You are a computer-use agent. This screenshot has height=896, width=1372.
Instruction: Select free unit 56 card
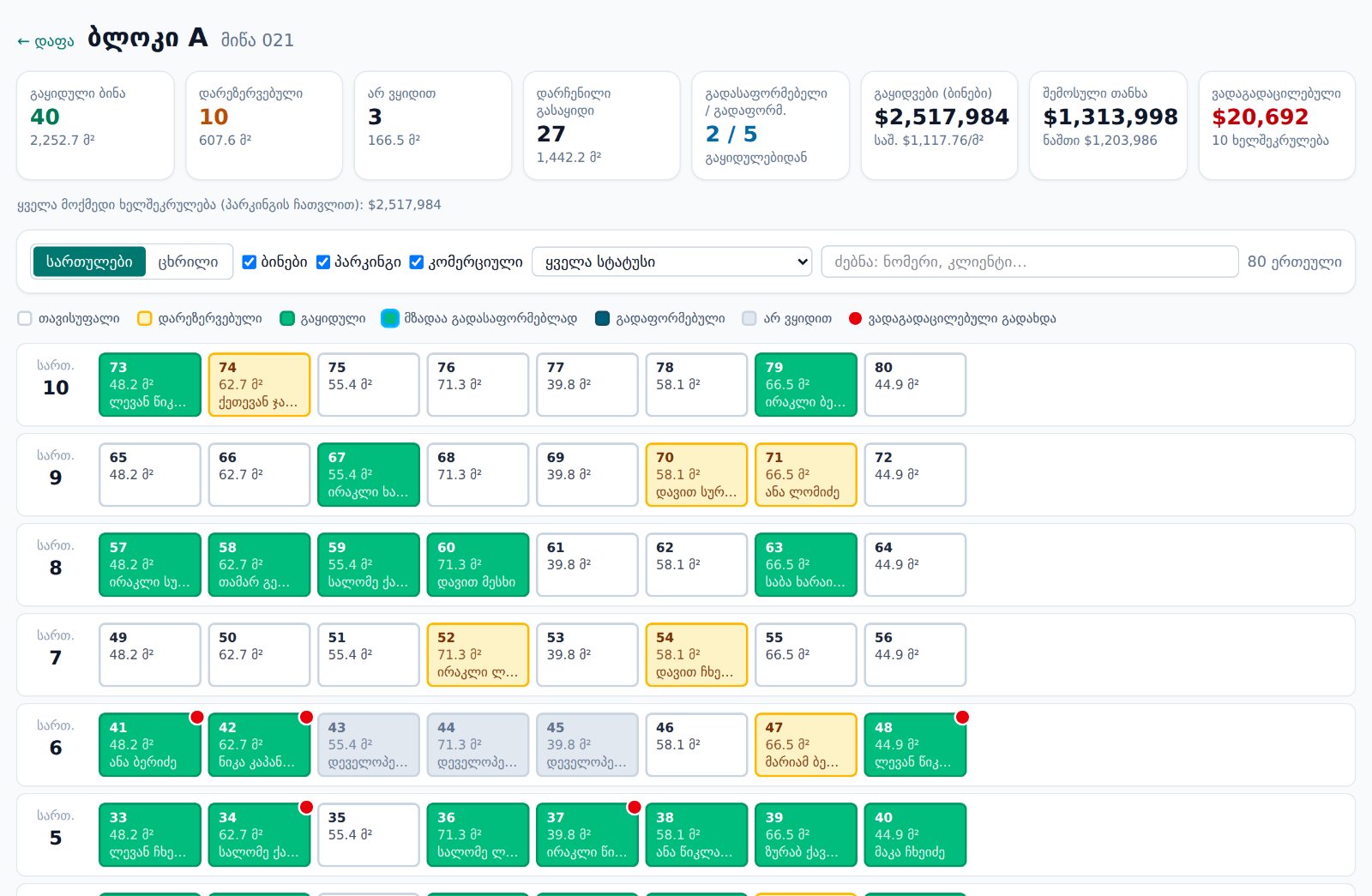915,655
